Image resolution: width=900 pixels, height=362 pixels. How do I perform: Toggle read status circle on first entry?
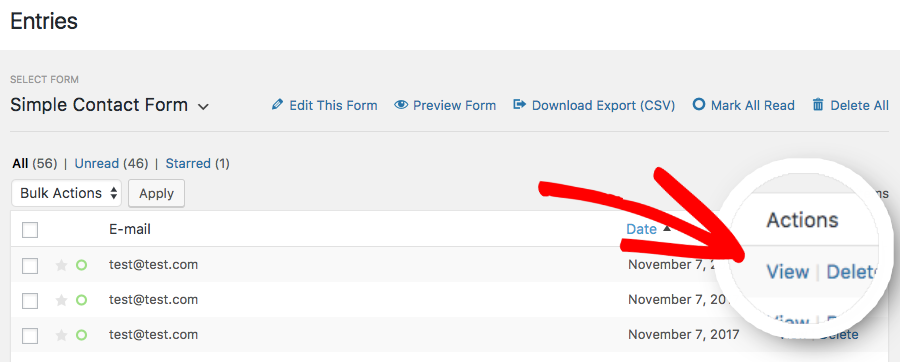point(82,265)
